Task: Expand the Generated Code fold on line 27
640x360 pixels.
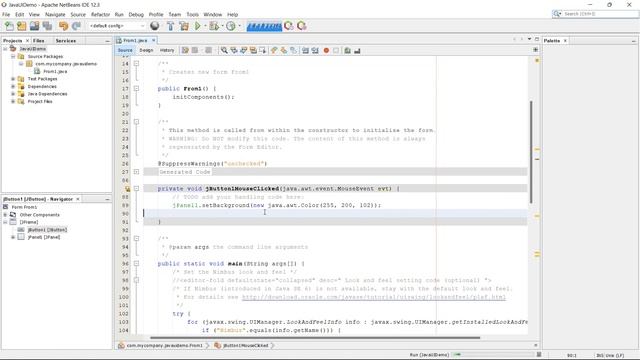Action: 136,172
